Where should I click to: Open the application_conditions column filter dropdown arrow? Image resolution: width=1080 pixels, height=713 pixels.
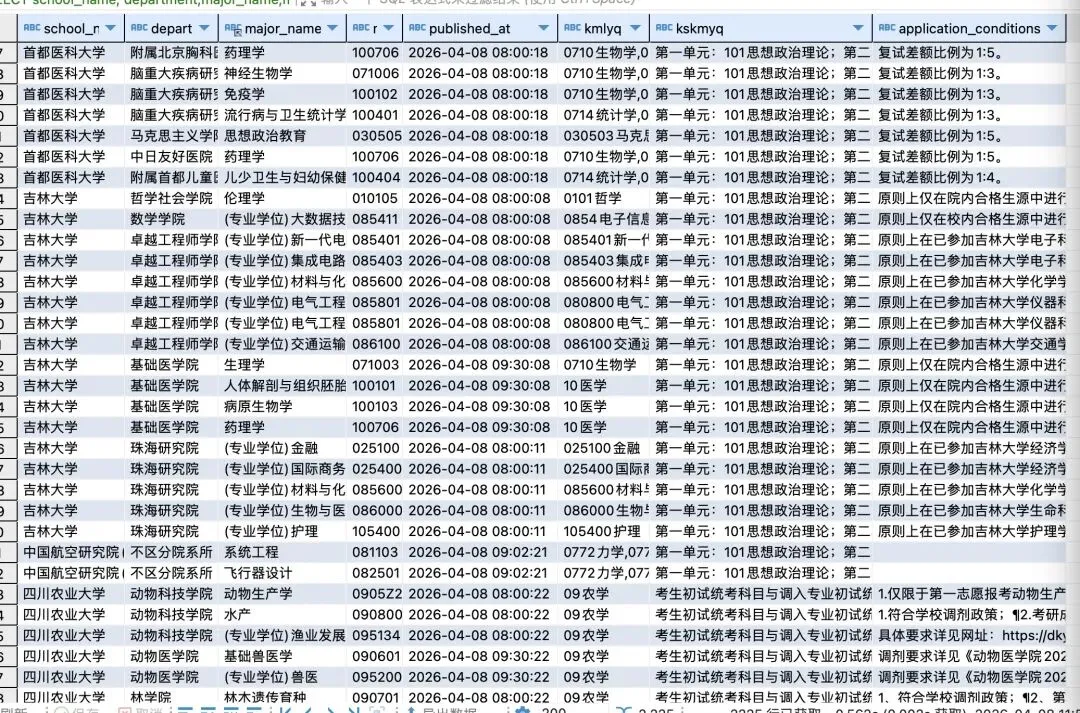(x=1052, y=28)
